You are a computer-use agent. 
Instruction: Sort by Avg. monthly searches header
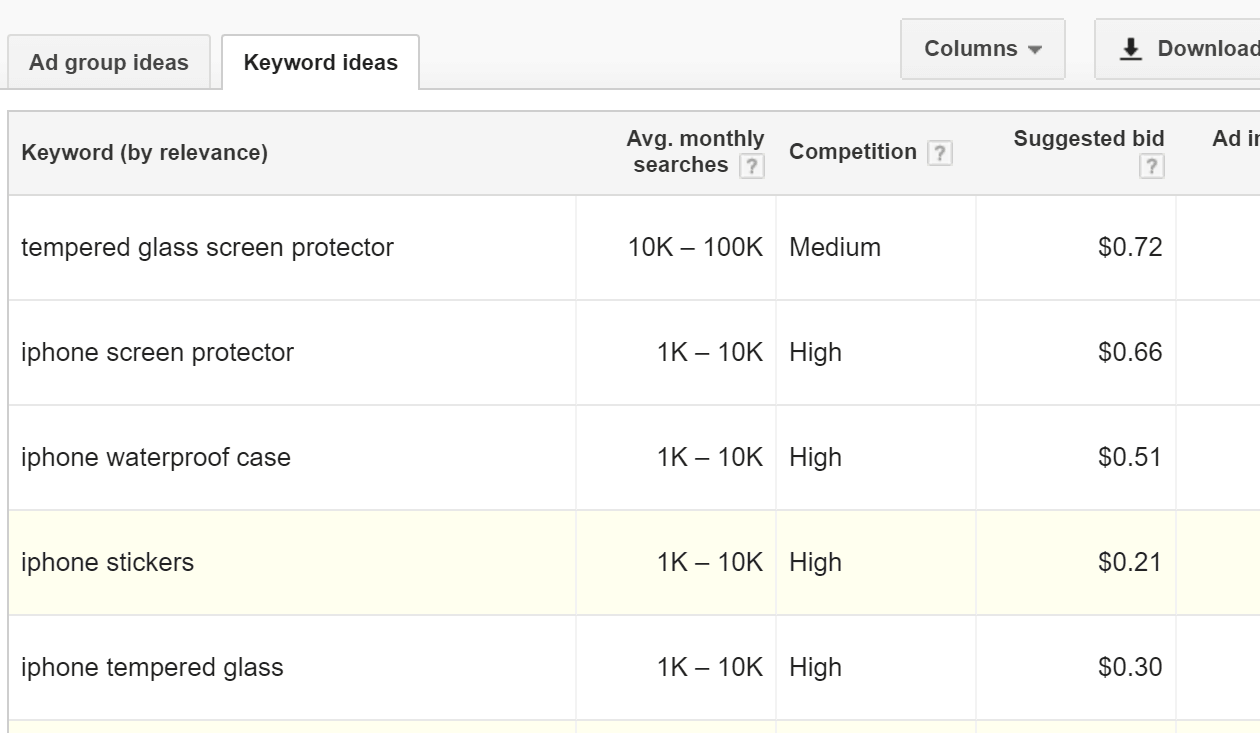click(696, 152)
